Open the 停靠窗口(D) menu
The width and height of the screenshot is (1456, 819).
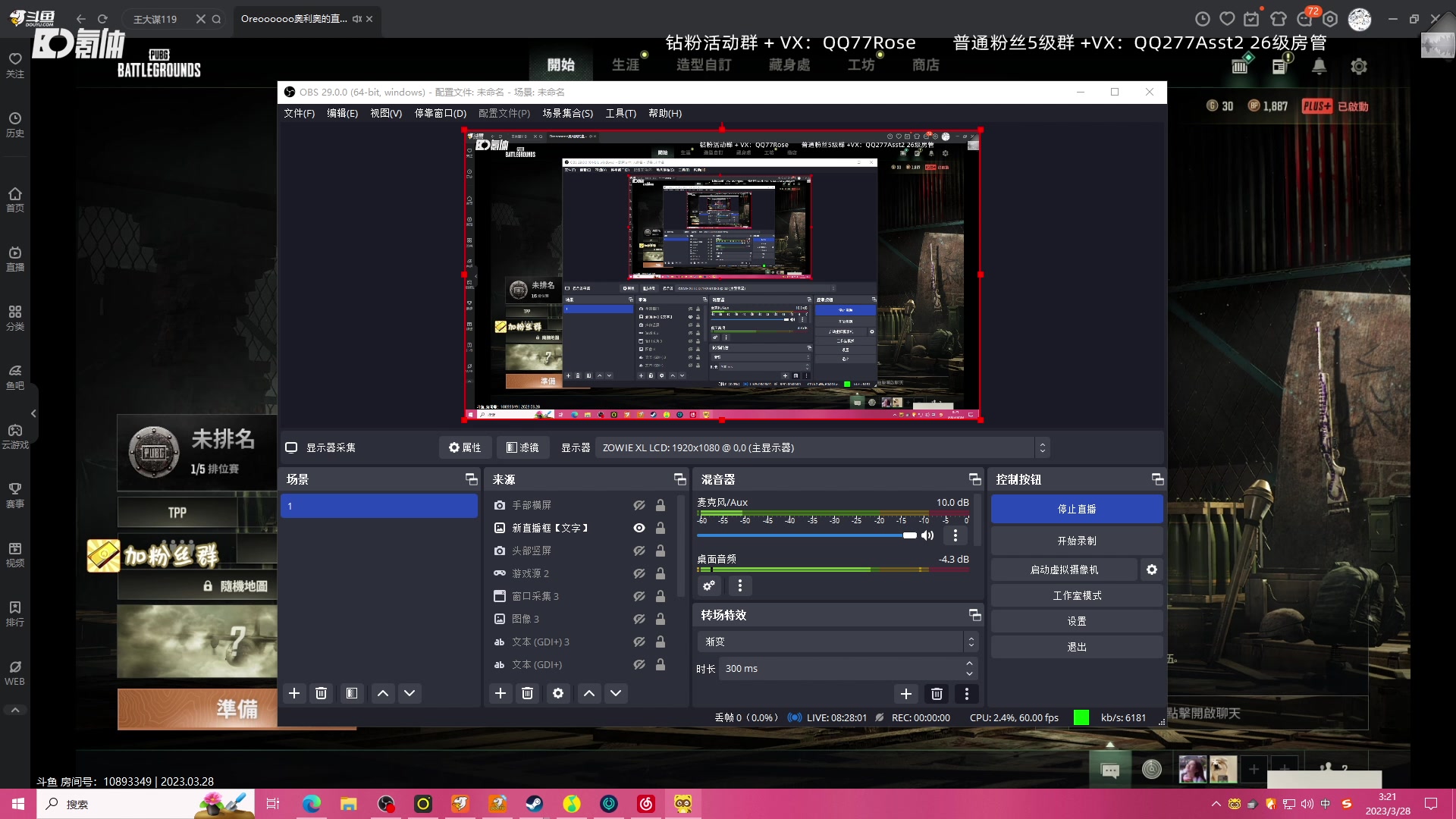441,113
